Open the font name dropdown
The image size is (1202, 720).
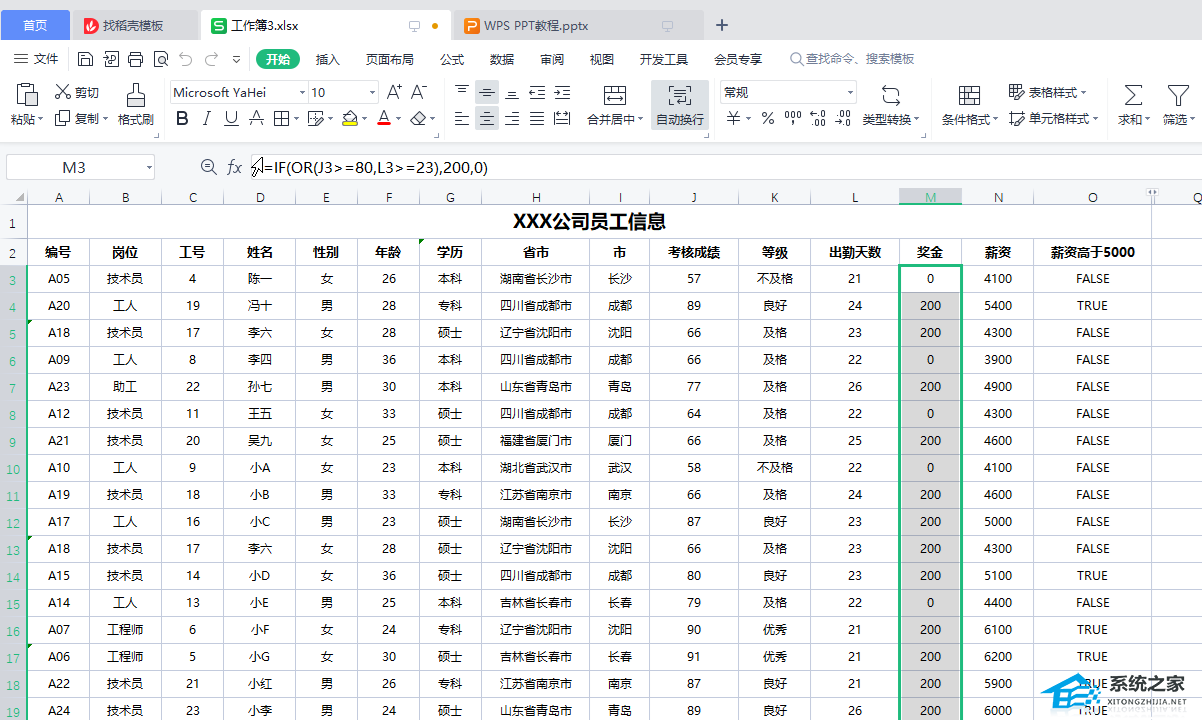click(x=302, y=93)
